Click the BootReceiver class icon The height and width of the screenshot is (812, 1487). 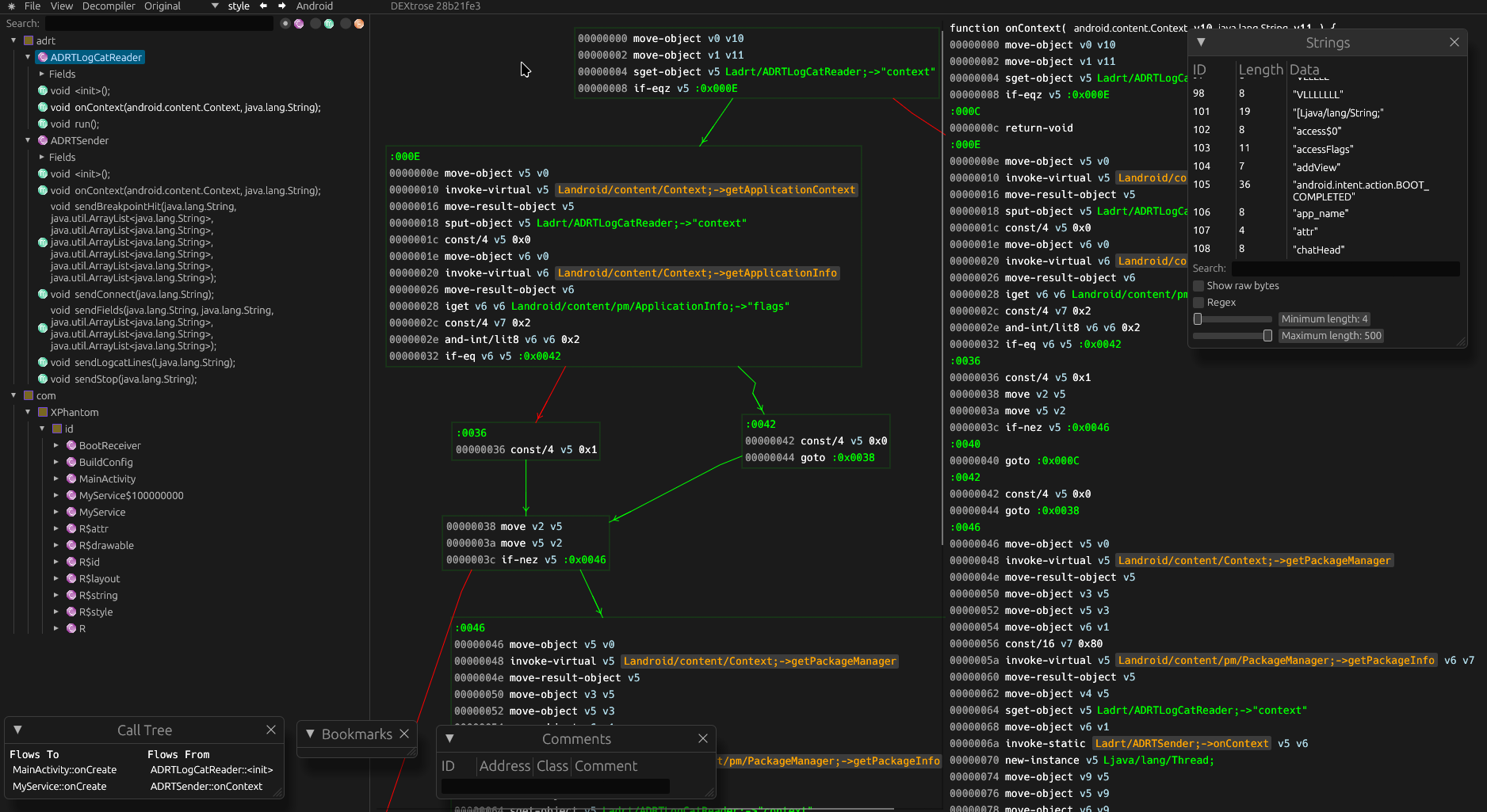point(71,445)
